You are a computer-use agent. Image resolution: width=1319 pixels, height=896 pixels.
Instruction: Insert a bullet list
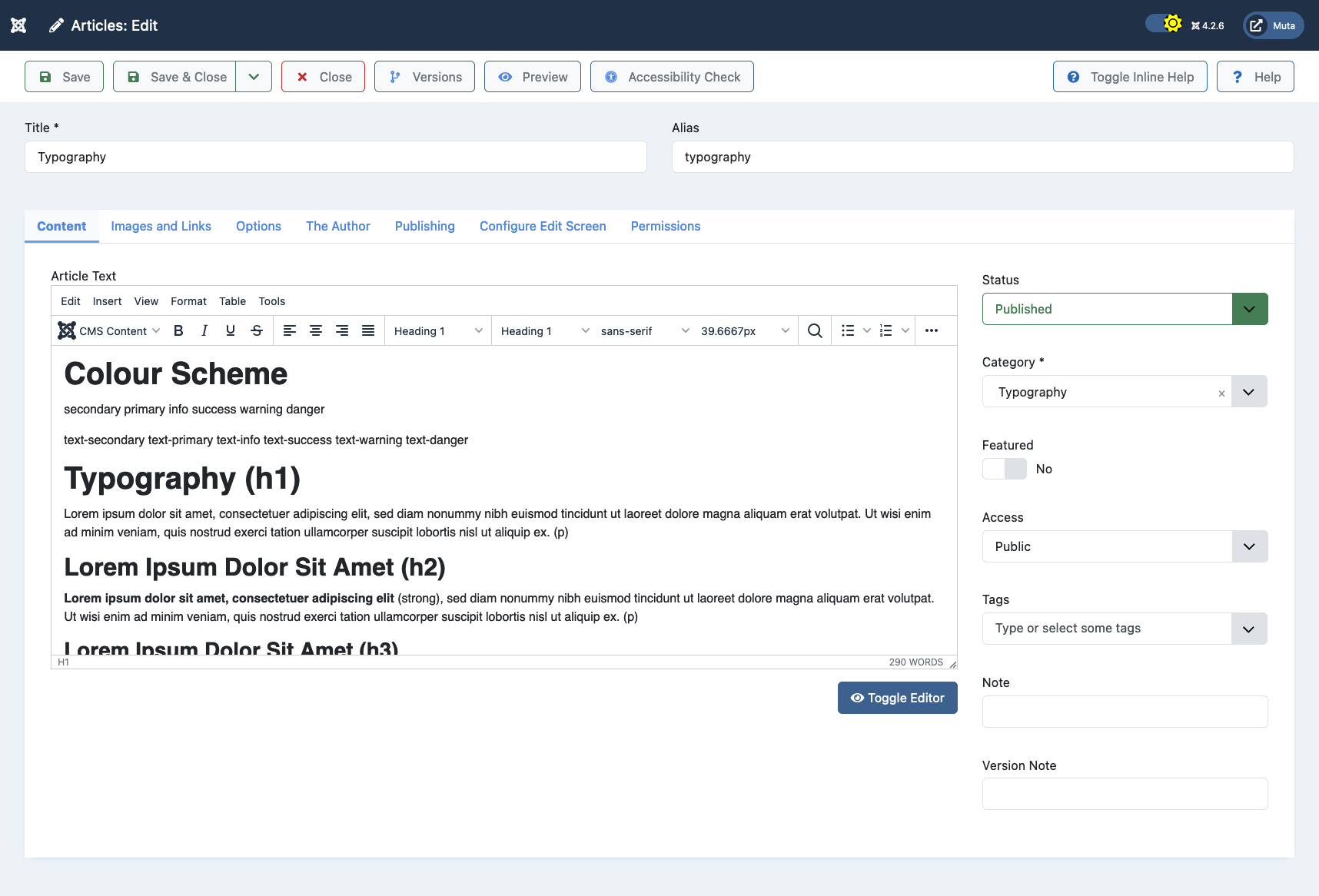click(x=848, y=330)
